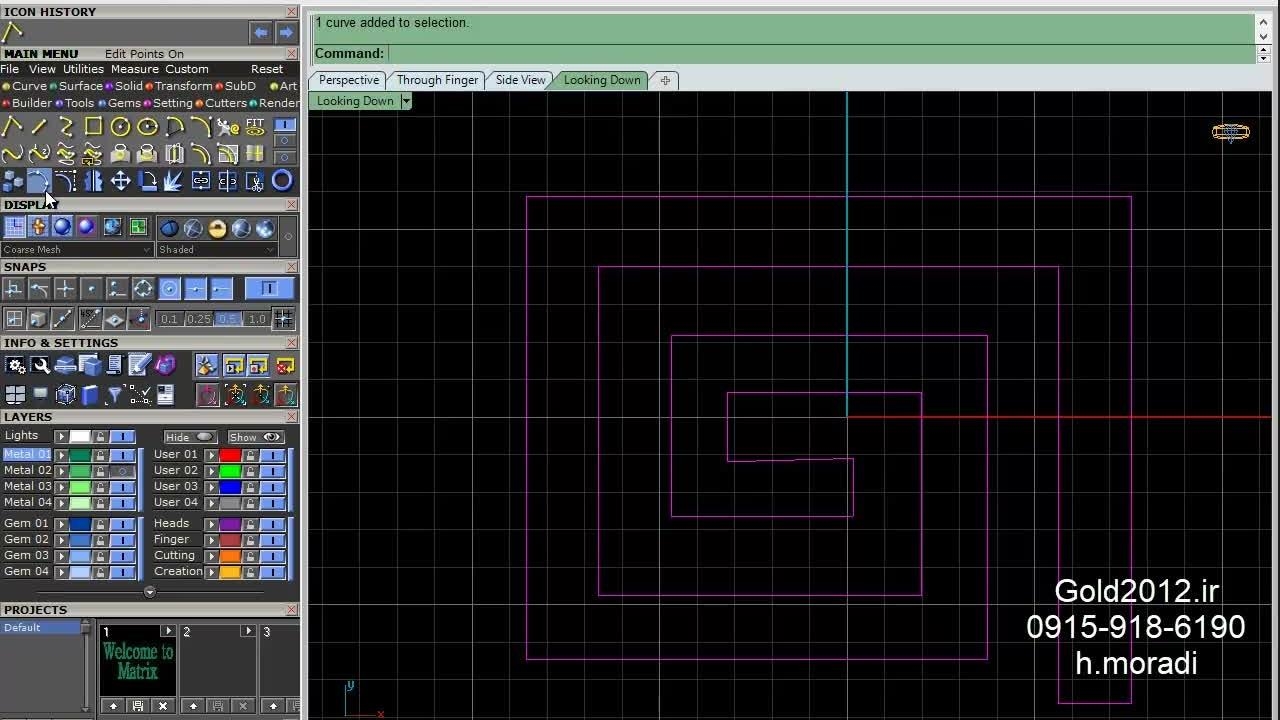This screenshot has height=720, width=1280.
Task: Switch to the Perspective viewport tab
Action: (348, 80)
